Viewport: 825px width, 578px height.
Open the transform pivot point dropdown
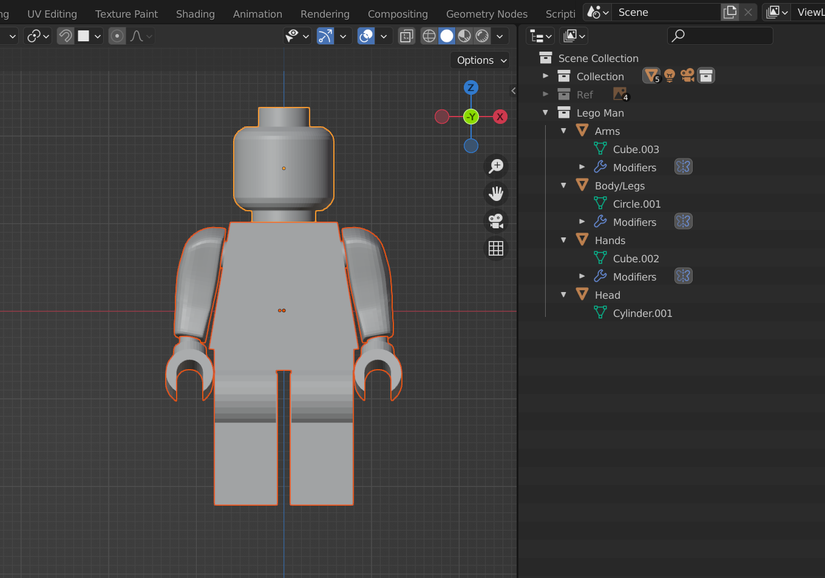tap(38, 36)
